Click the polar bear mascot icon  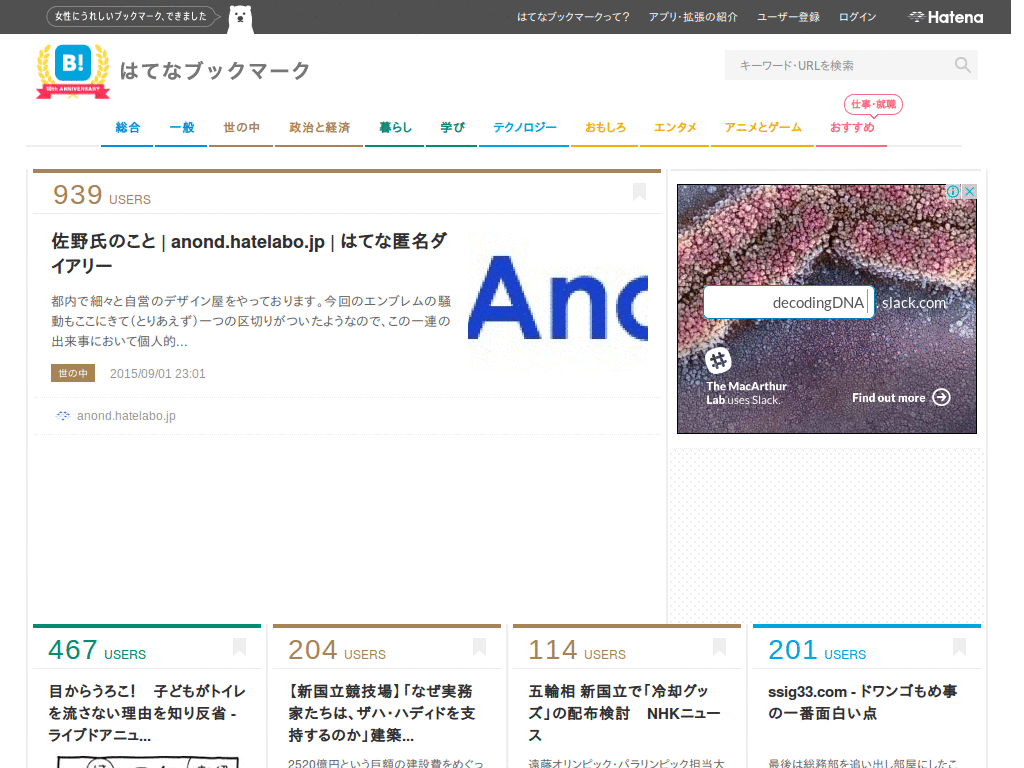coord(240,18)
